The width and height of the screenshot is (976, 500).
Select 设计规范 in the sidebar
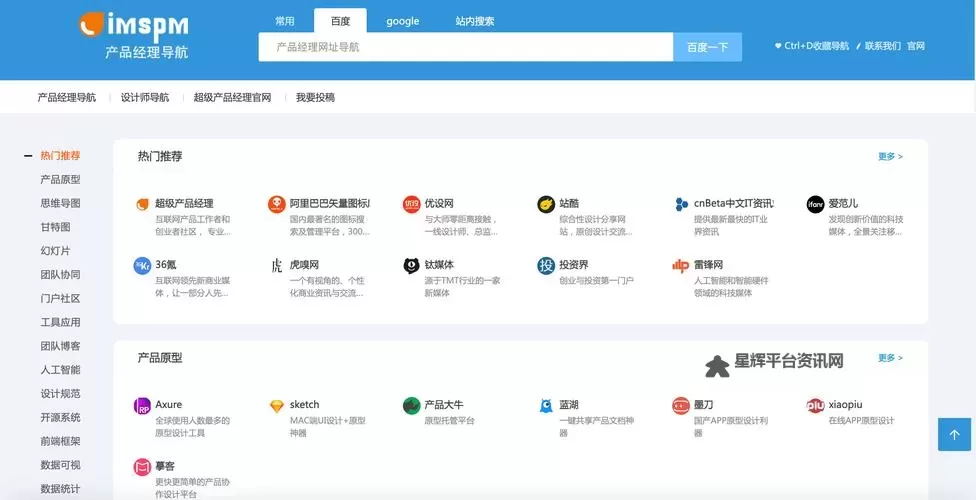tap(60, 394)
